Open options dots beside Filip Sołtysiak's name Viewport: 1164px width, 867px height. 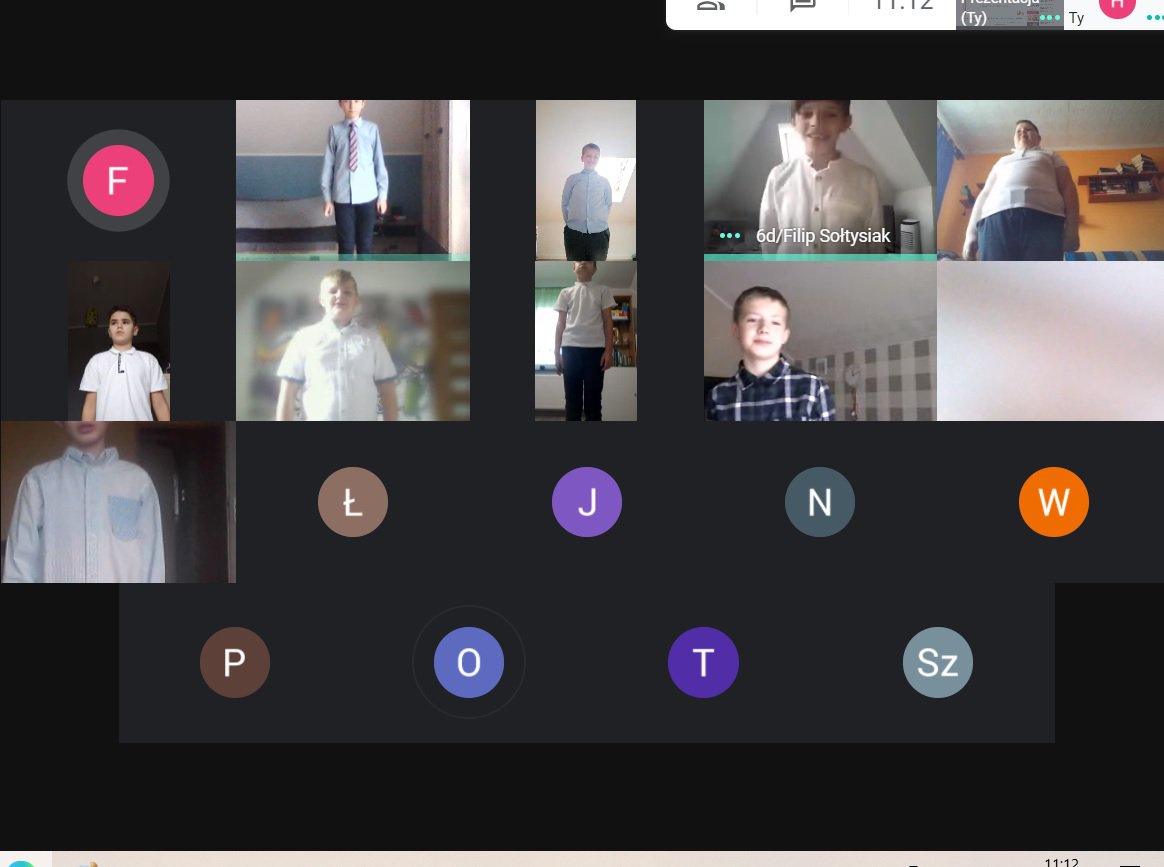point(730,235)
